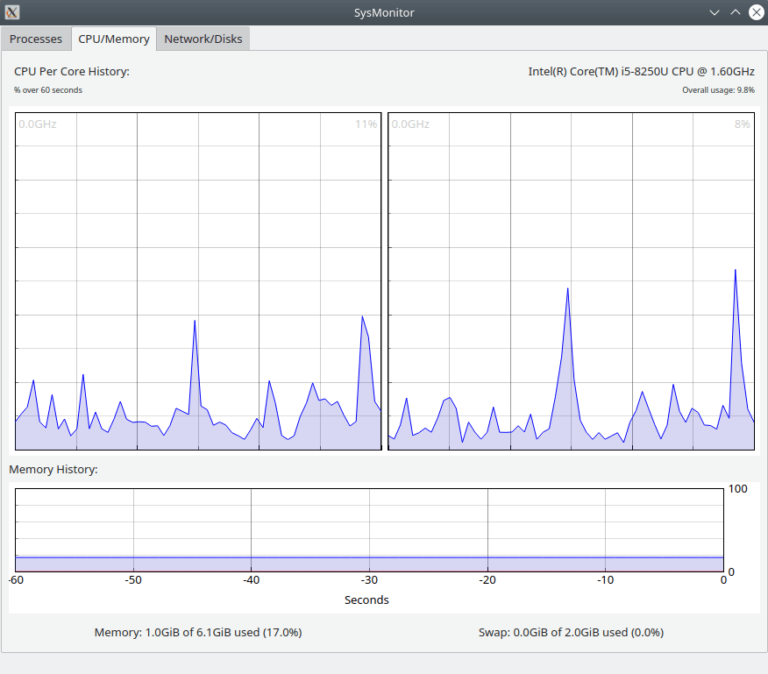Click the -30 mark on seconds axis
768x674 pixels.
coord(368,580)
